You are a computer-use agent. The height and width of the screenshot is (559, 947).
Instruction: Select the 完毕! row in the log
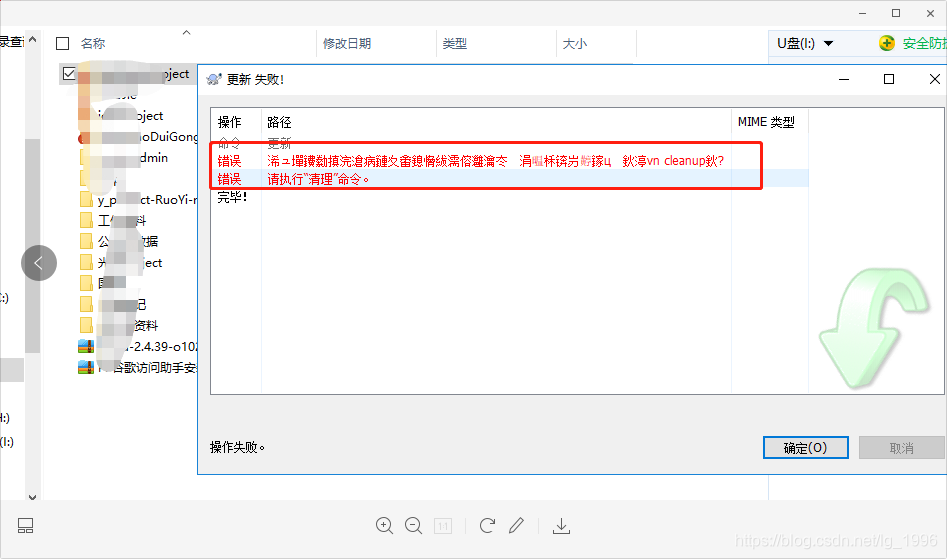[509, 197]
